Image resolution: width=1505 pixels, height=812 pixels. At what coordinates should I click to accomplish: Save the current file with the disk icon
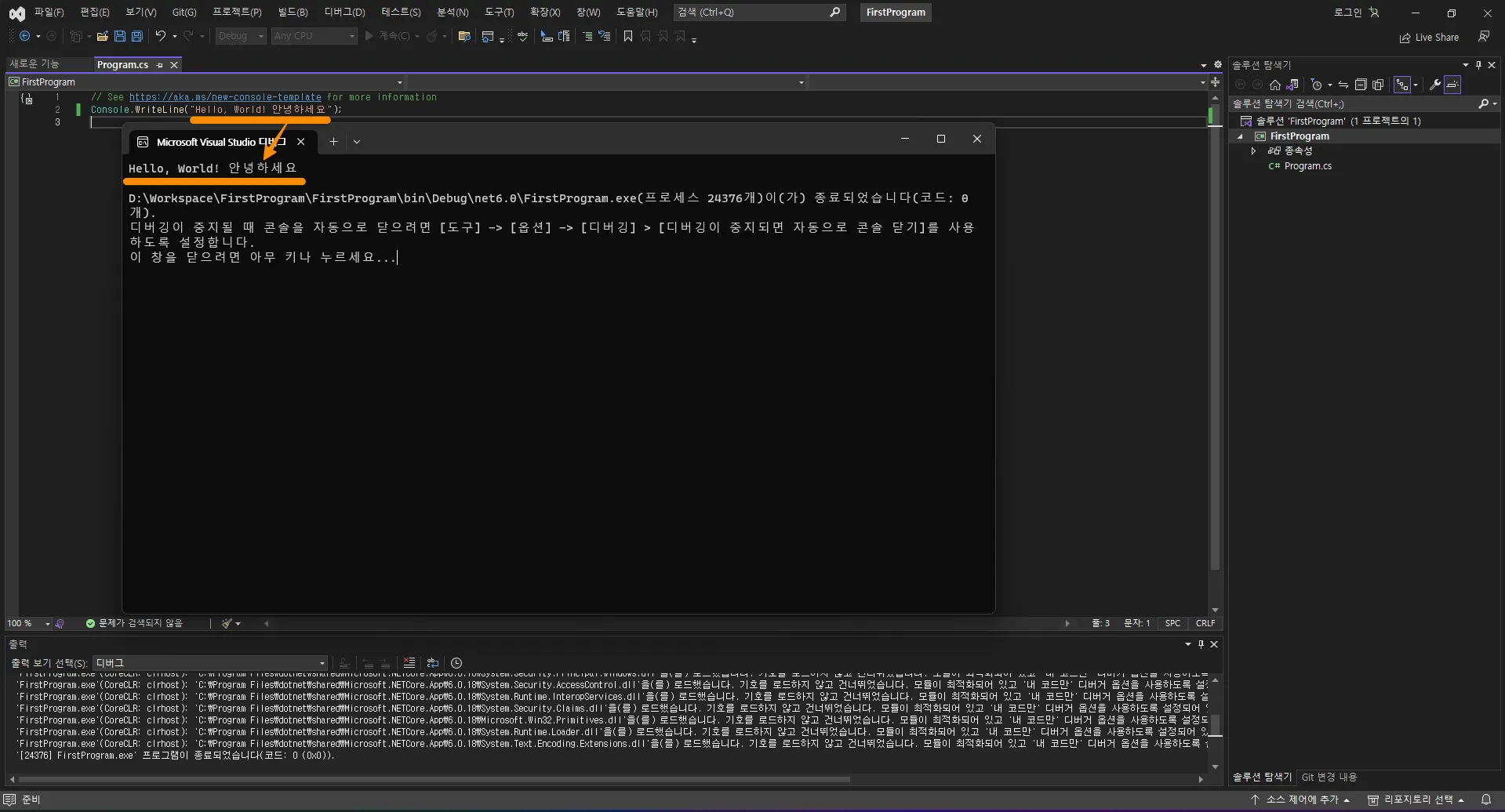pos(120,36)
